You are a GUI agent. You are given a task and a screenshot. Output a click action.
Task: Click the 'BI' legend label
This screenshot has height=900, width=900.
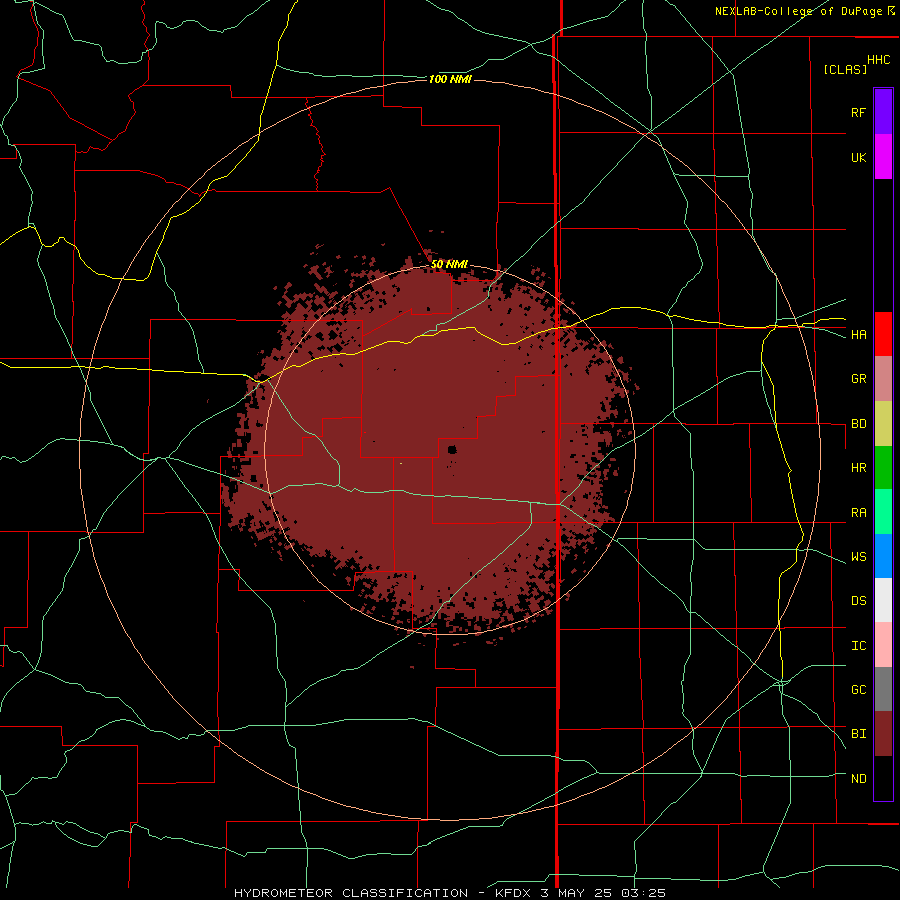tap(858, 734)
